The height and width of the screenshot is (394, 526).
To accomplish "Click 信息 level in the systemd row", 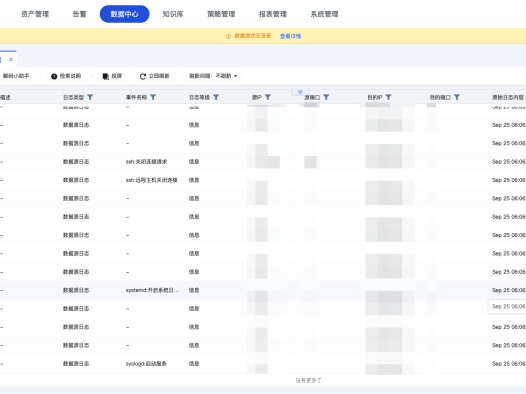I will pyautogui.click(x=194, y=290).
